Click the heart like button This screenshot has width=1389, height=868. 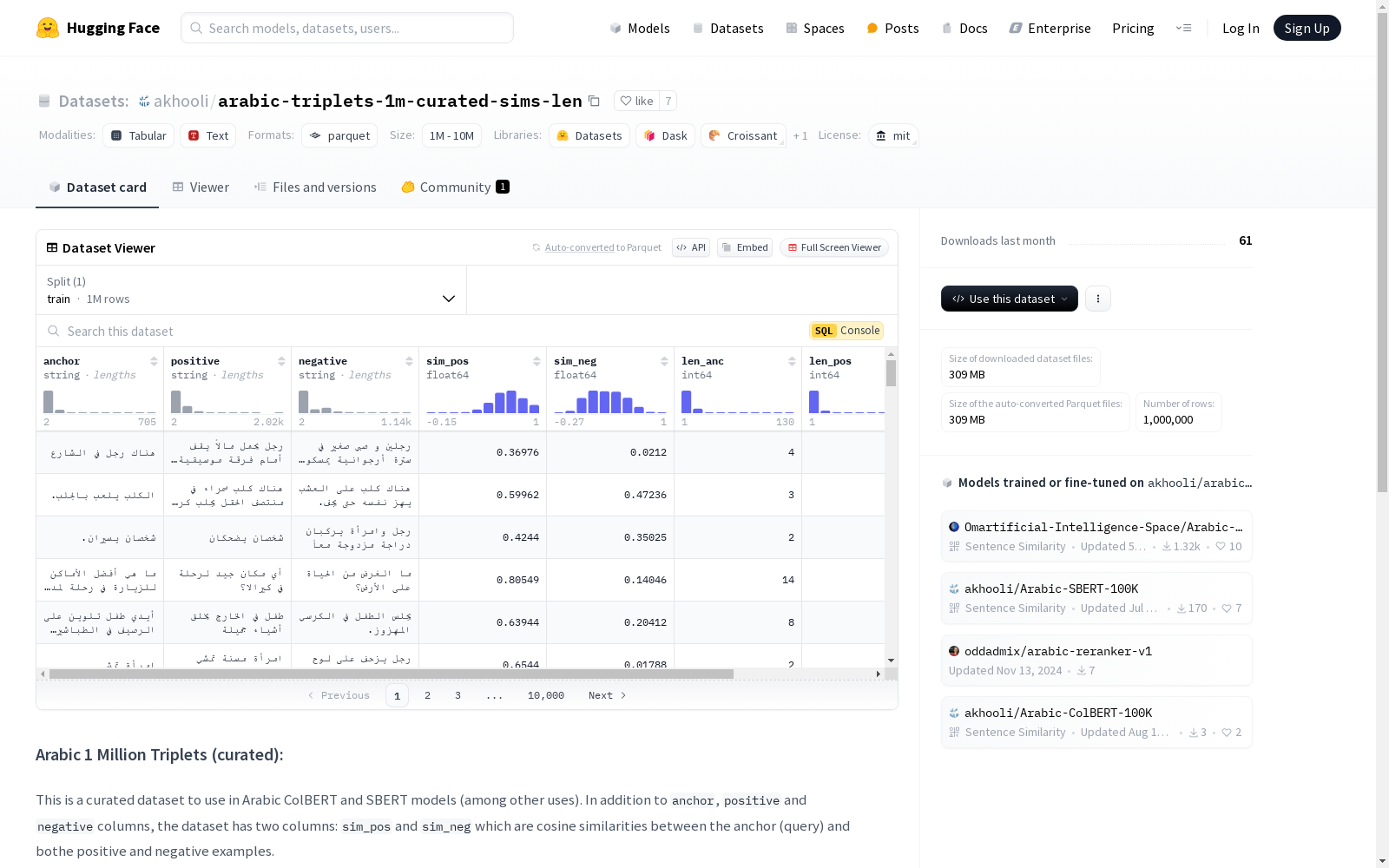tap(636, 101)
